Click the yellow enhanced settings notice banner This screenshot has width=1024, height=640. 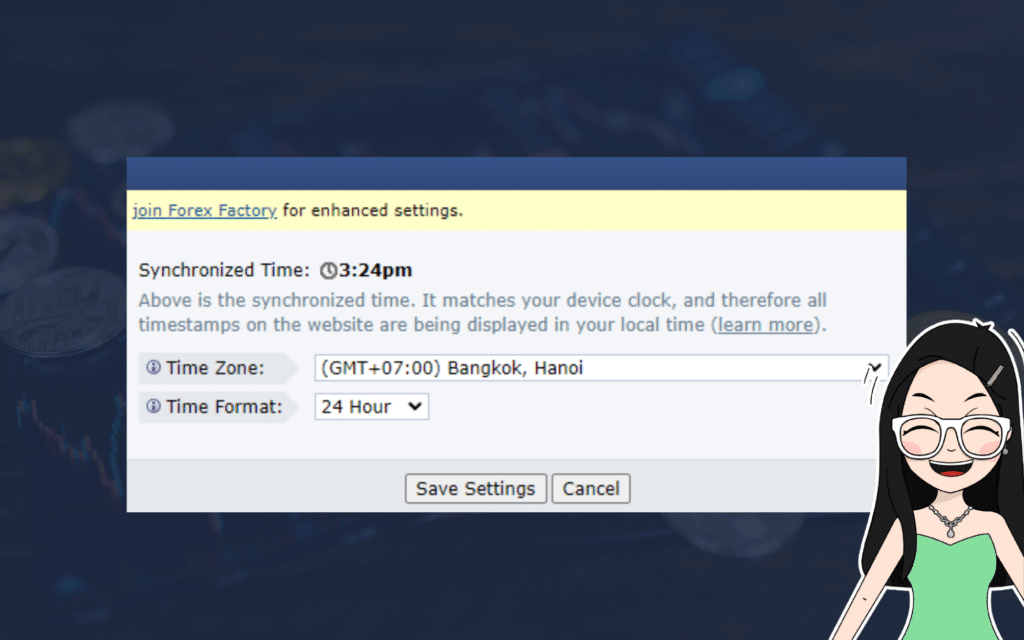pyautogui.click(x=516, y=210)
